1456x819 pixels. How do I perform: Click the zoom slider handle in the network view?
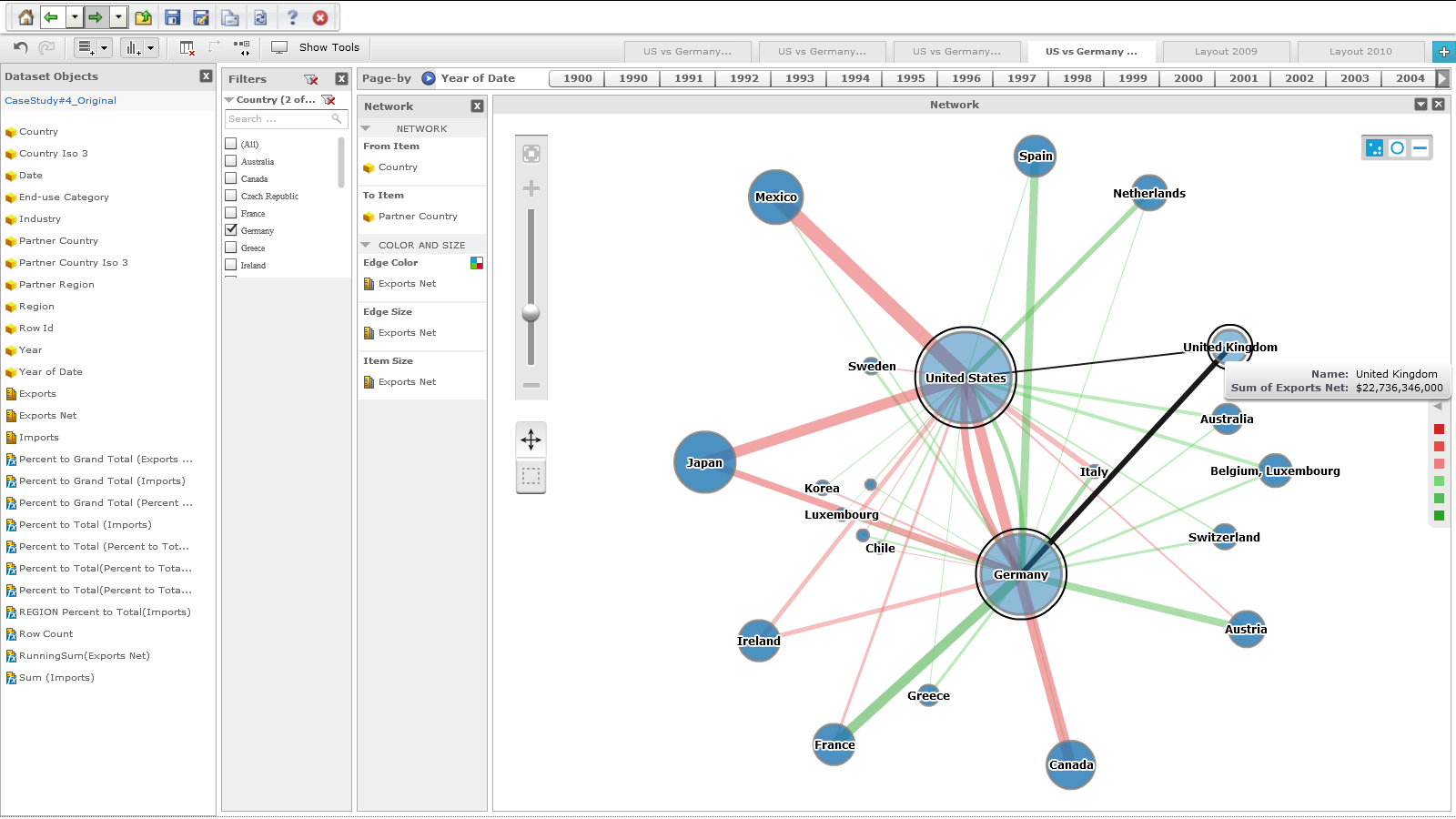click(x=531, y=313)
